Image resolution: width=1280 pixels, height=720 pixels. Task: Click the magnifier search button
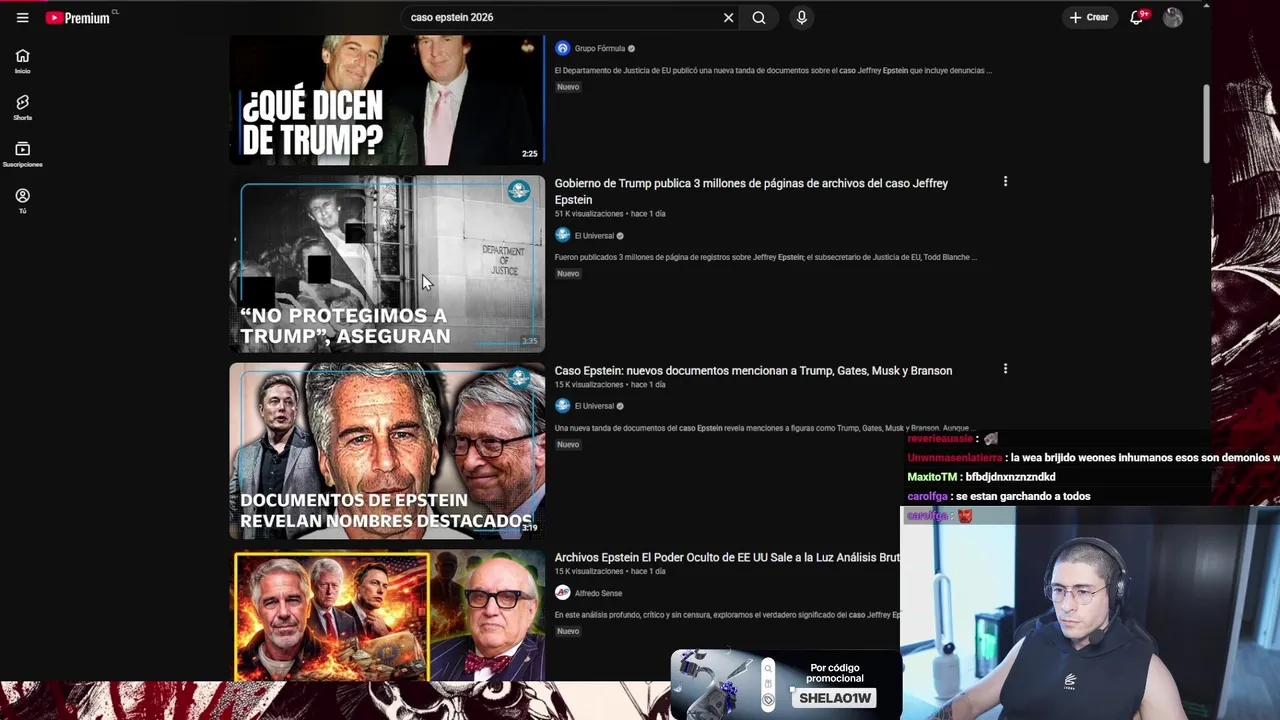tap(759, 17)
